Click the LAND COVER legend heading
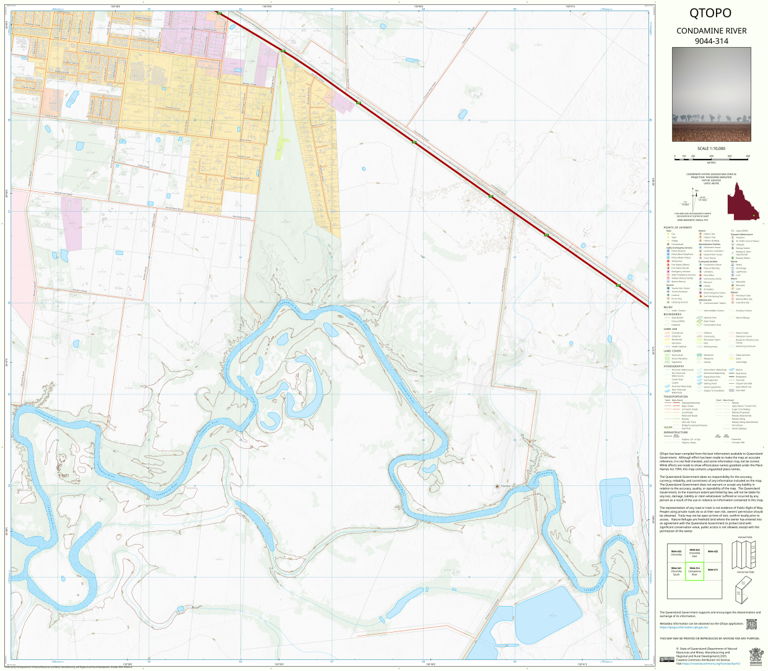 tap(672, 351)
